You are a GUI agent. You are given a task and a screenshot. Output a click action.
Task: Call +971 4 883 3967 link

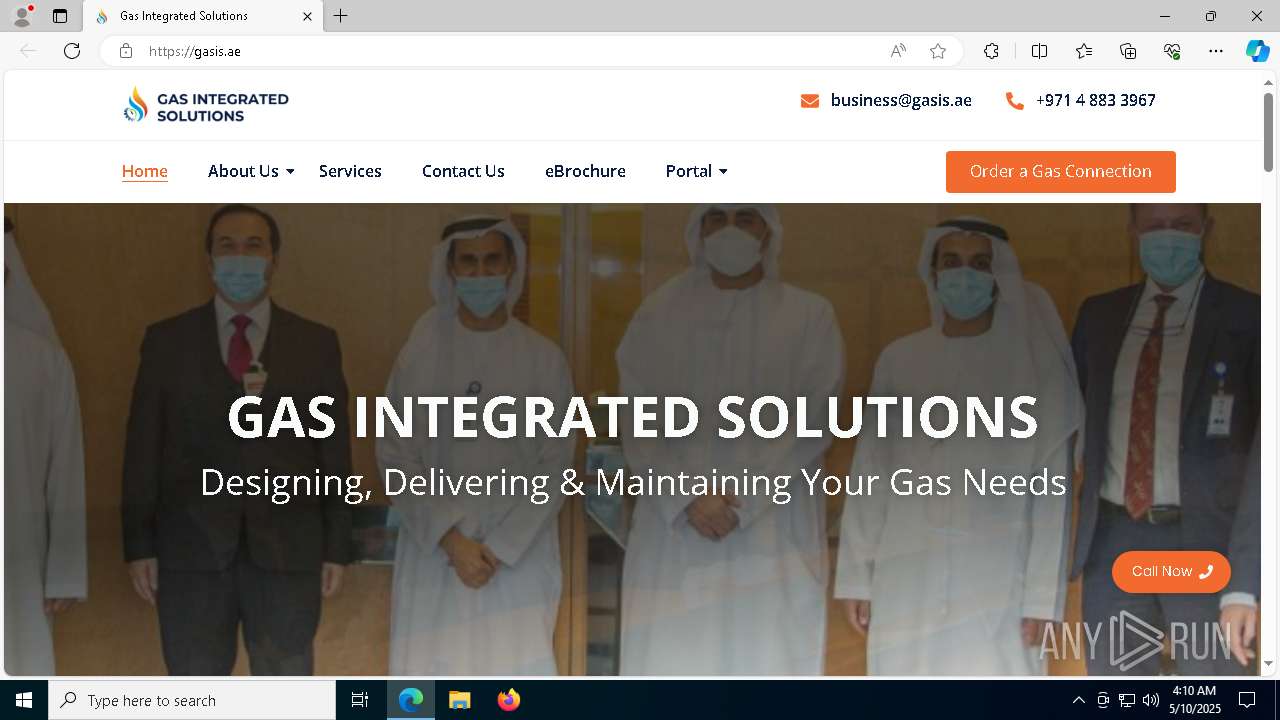[1096, 100]
